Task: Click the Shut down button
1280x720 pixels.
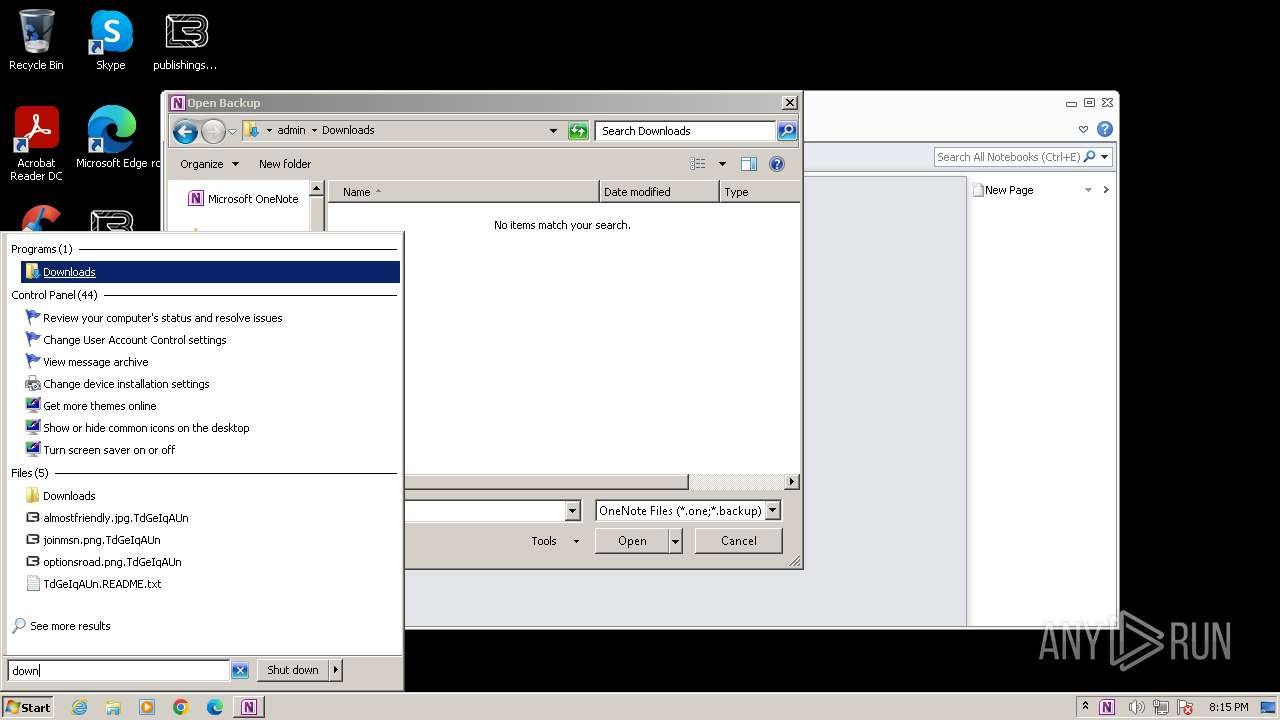Action: click(x=293, y=670)
